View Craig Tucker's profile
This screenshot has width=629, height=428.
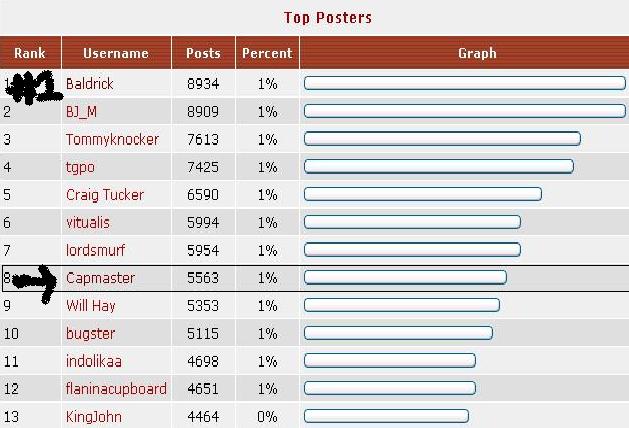pyautogui.click(x=105, y=195)
